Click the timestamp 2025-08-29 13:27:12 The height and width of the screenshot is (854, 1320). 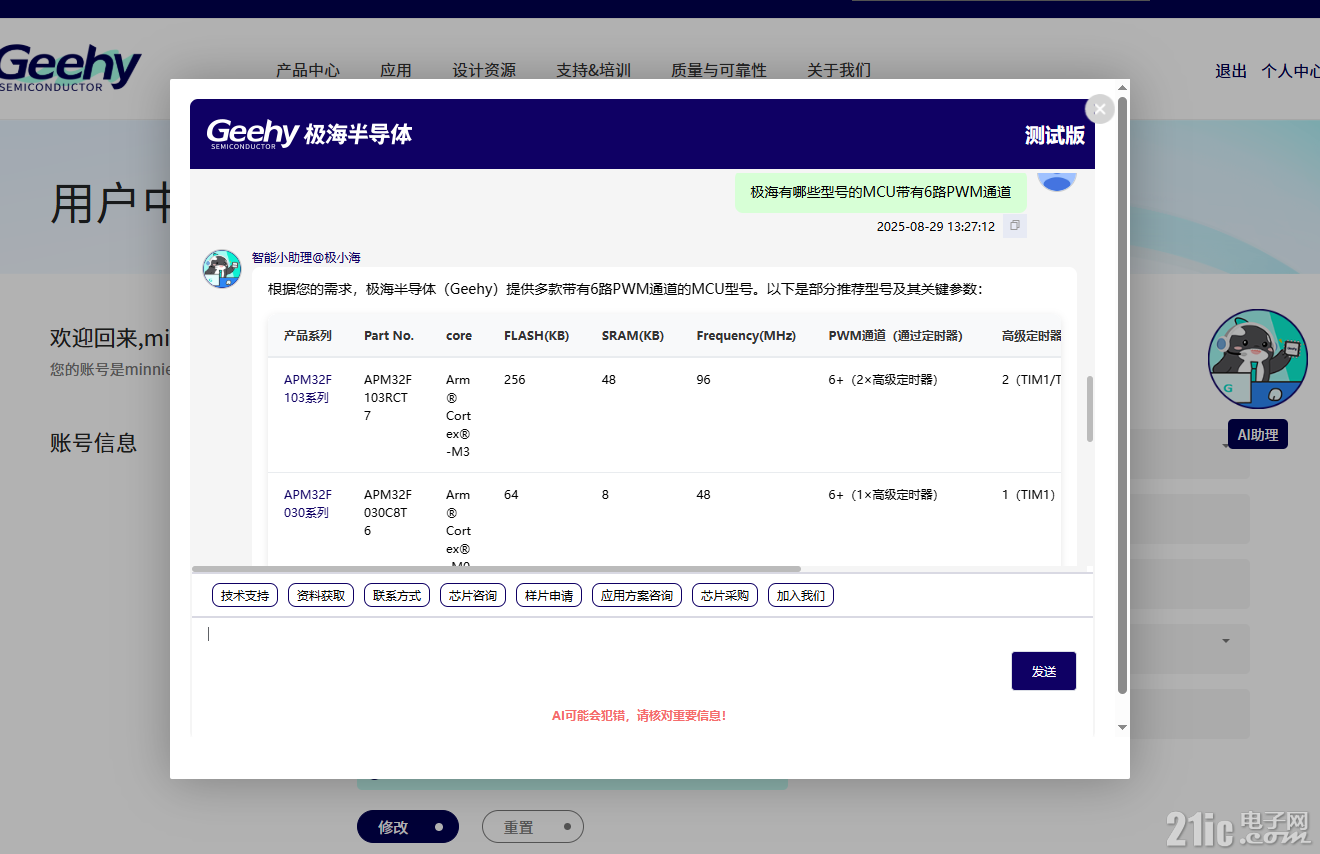click(936, 227)
